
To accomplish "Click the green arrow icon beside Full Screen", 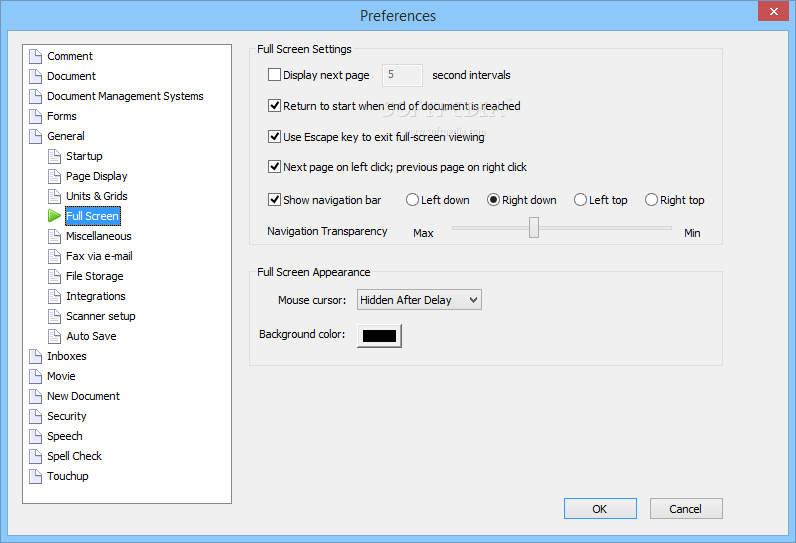I will 54,216.
